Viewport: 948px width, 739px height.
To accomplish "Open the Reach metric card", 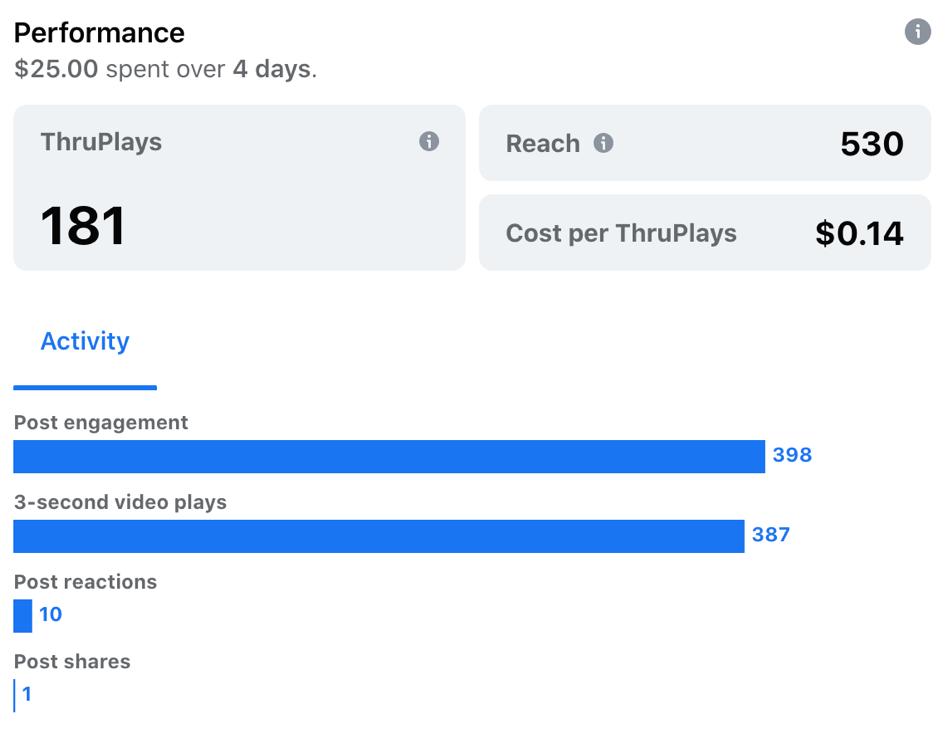I will pos(705,143).
